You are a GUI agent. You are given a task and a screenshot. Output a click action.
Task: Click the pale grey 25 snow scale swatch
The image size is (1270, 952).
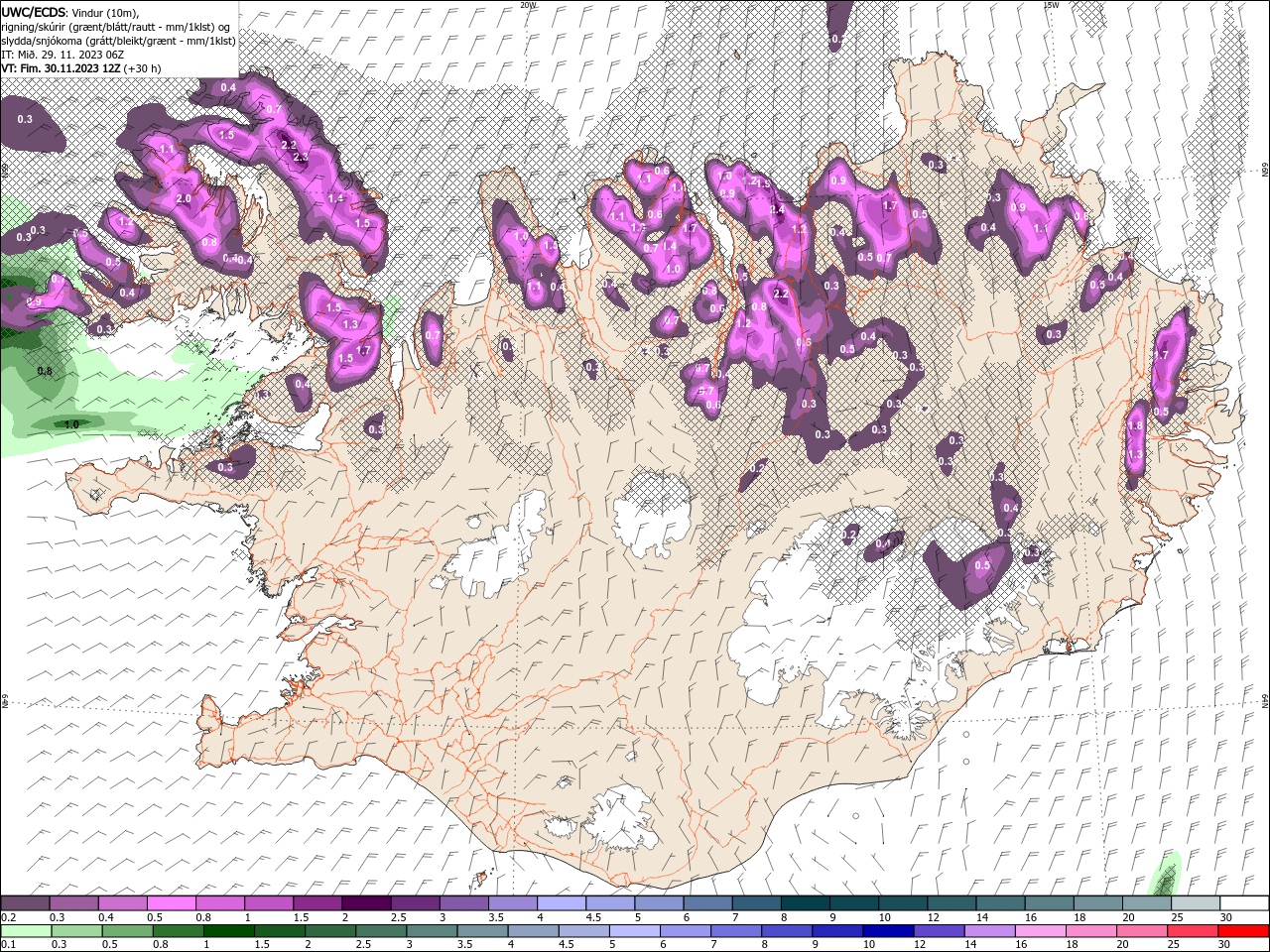(1196, 903)
